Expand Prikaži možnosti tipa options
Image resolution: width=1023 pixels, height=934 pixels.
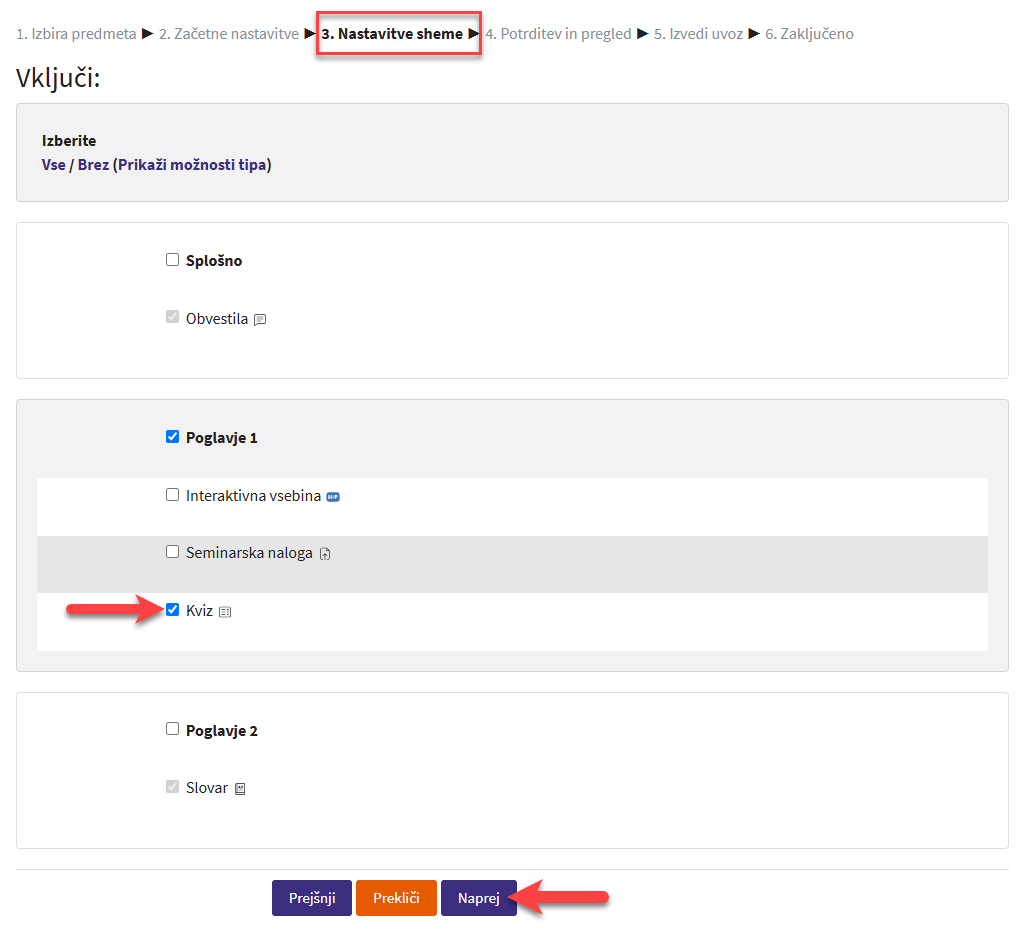192,165
